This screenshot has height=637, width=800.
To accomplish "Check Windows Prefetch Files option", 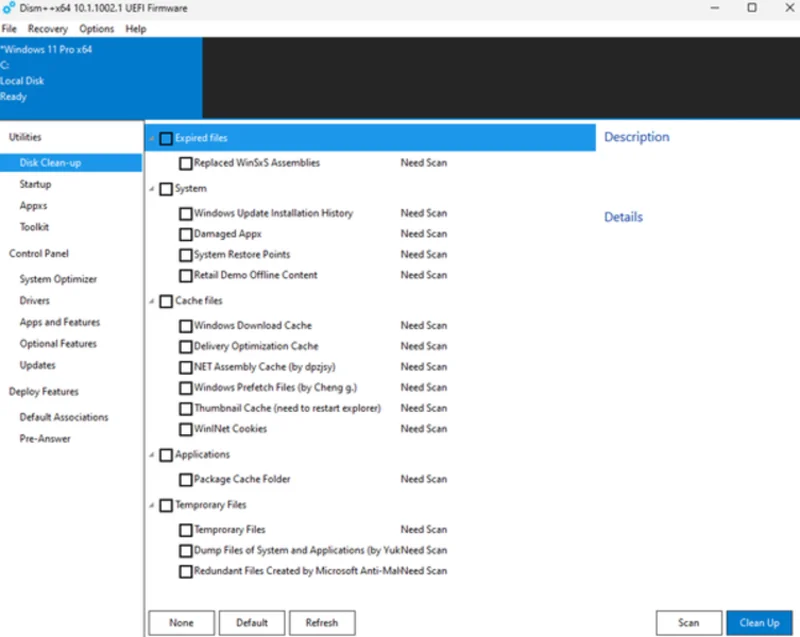I will click(x=186, y=388).
